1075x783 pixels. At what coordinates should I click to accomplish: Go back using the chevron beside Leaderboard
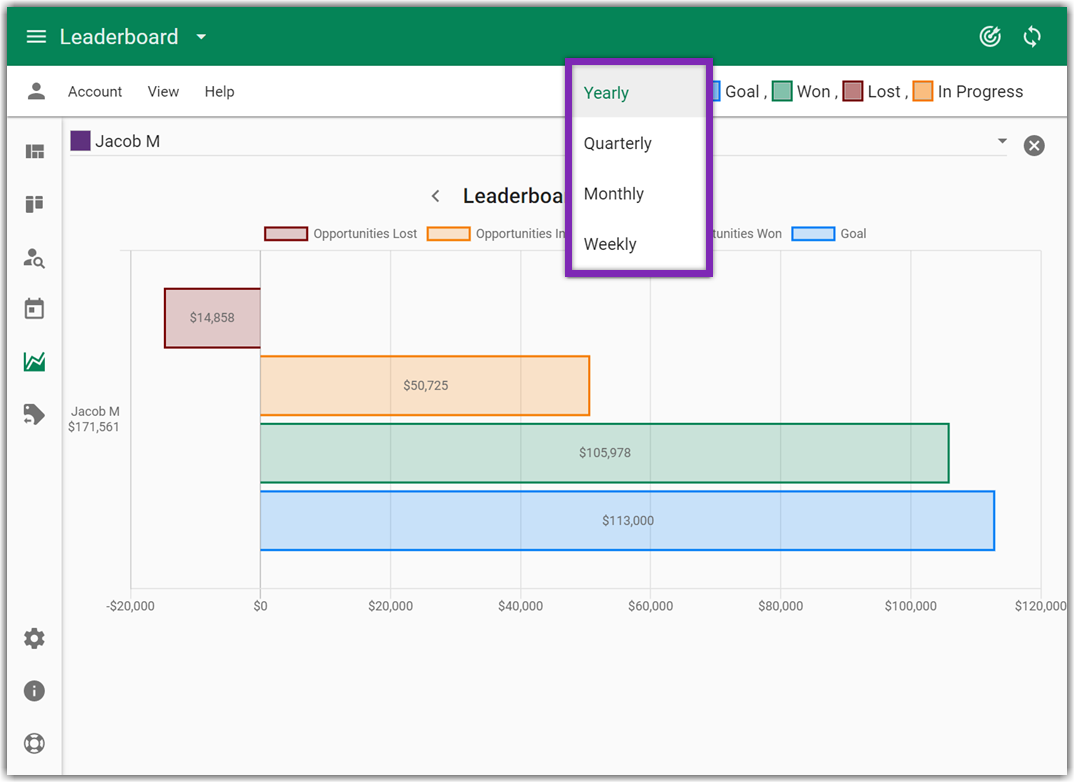click(x=435, y=196)
